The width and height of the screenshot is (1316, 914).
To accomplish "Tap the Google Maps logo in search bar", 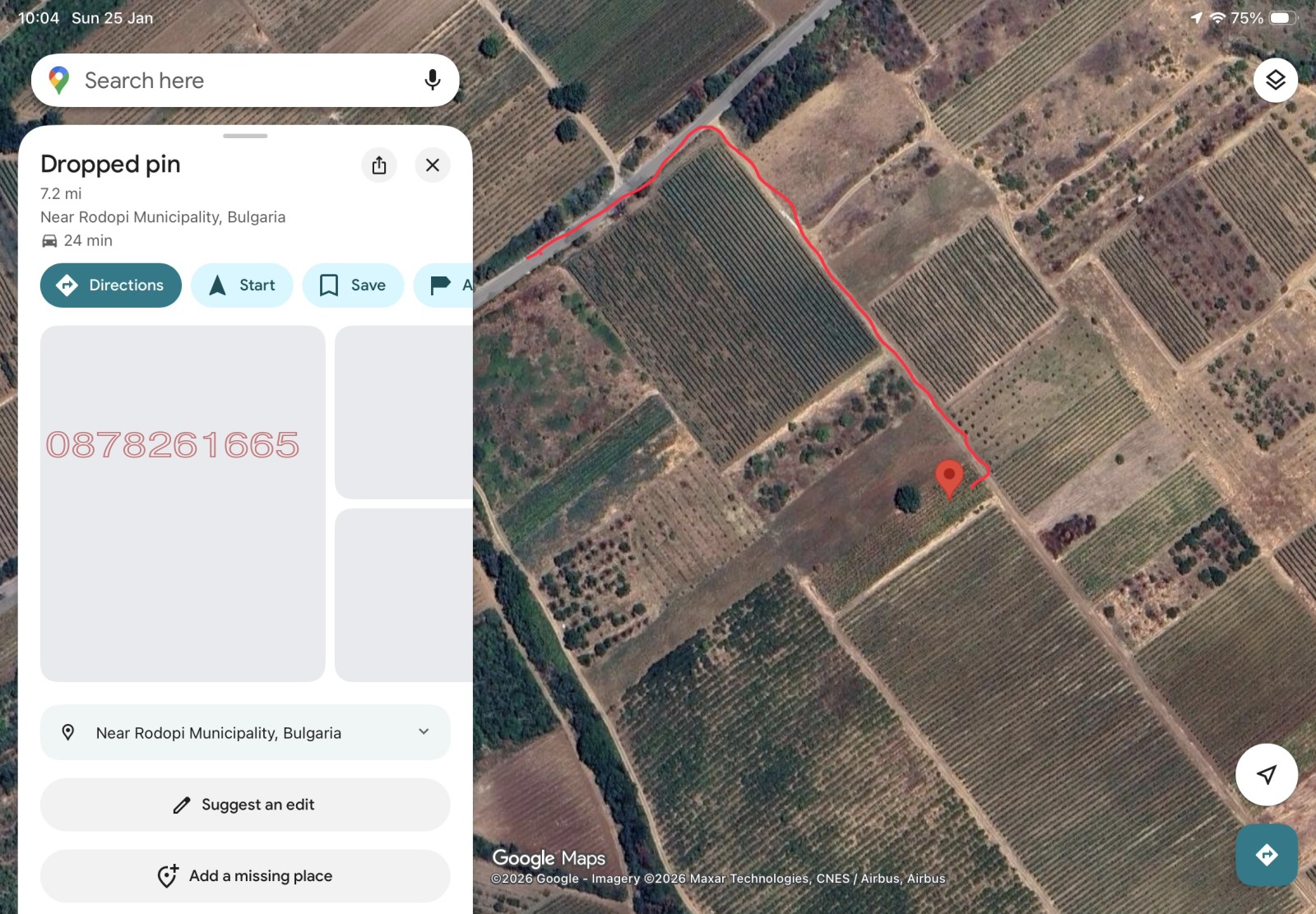I will tap(59, 81).
